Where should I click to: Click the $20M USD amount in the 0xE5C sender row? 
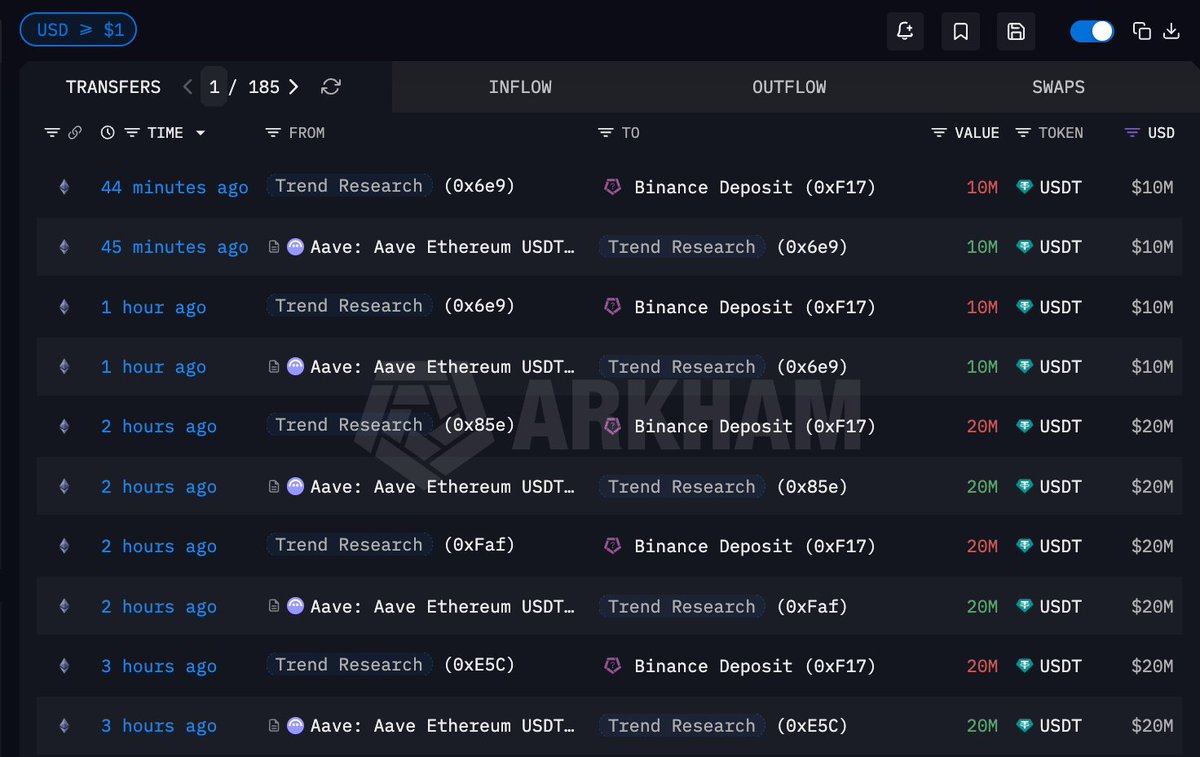[1152, 666]
